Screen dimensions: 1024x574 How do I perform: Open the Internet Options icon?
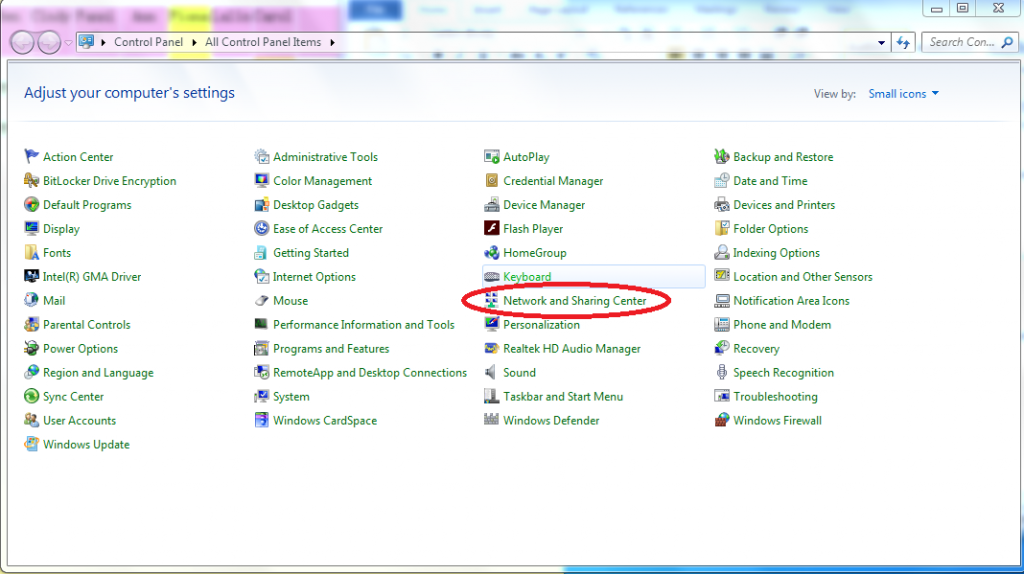[x=261, y=277]
